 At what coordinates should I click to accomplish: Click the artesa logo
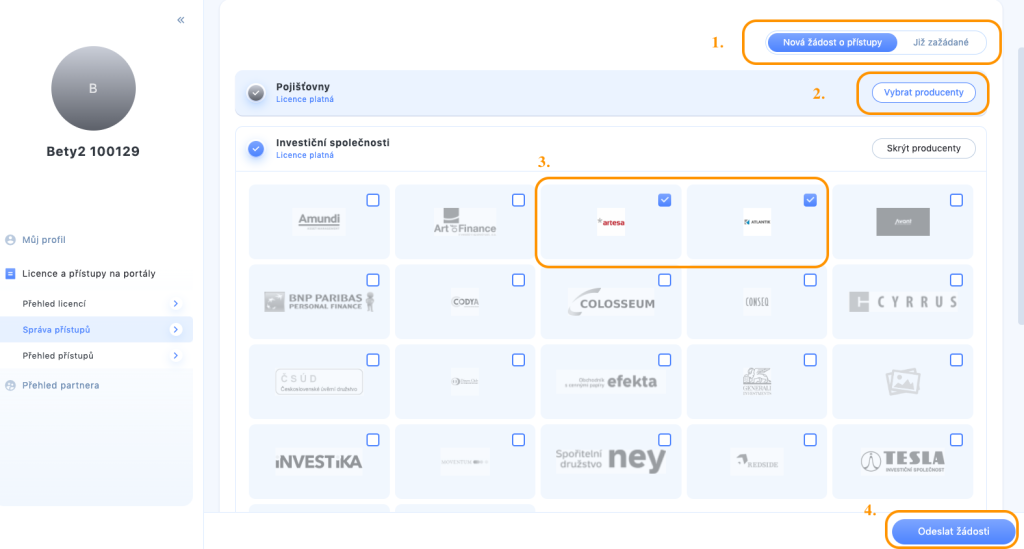611,222
